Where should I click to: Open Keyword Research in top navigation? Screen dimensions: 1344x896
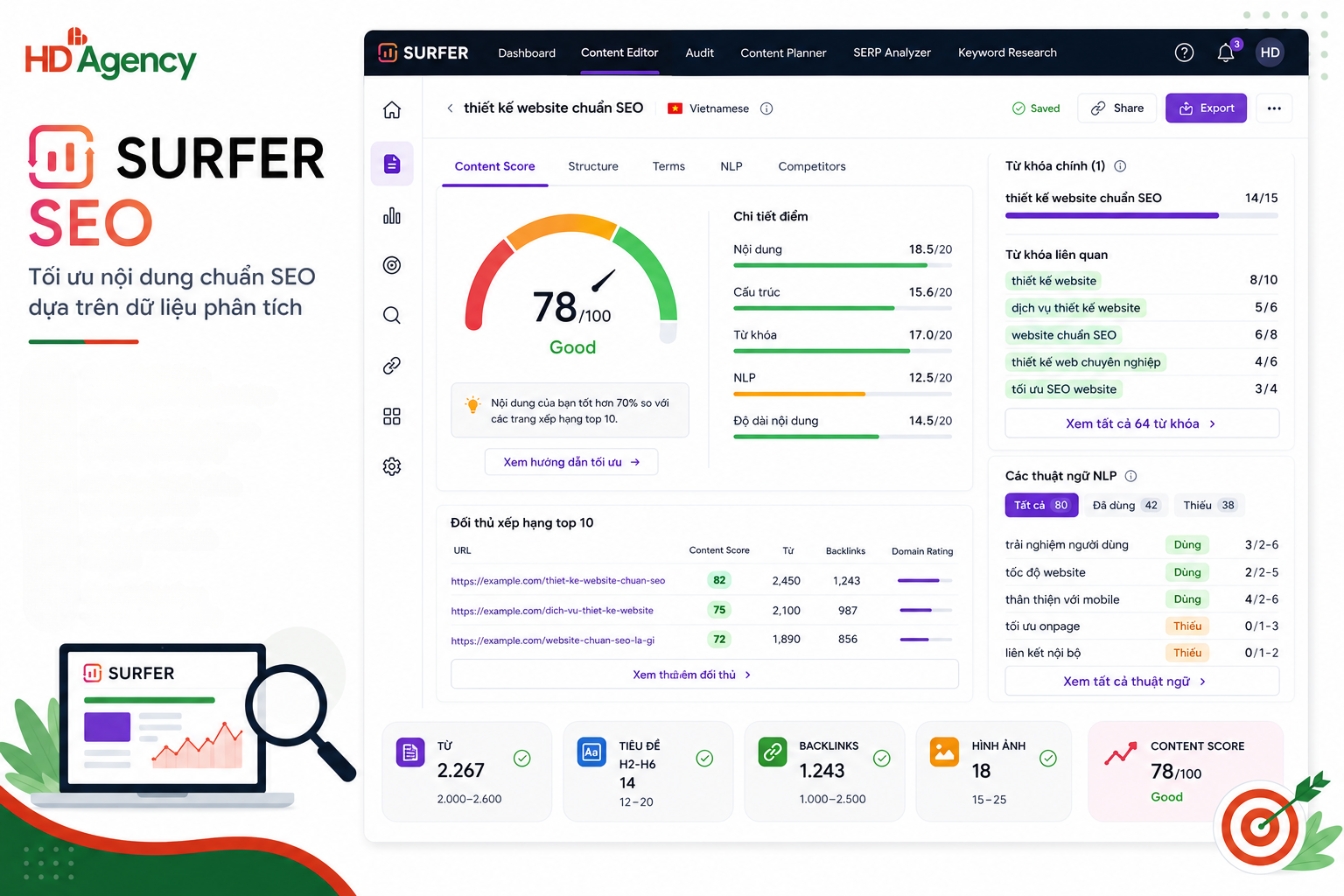click(1007, 53)
